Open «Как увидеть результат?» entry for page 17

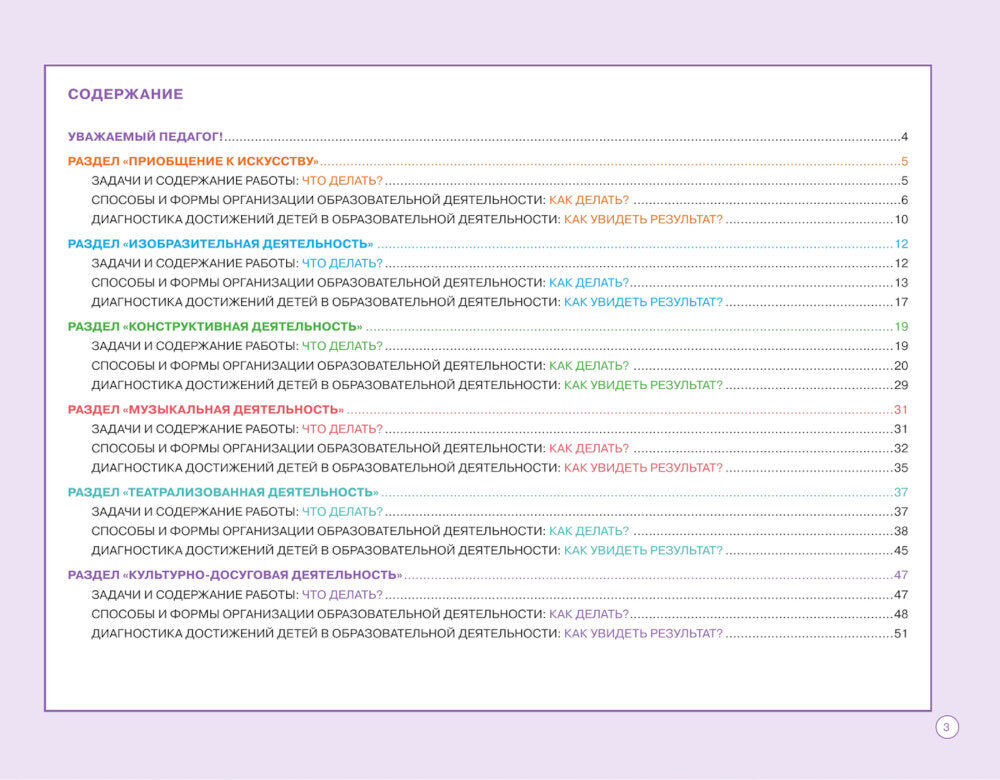pos(643,302)
